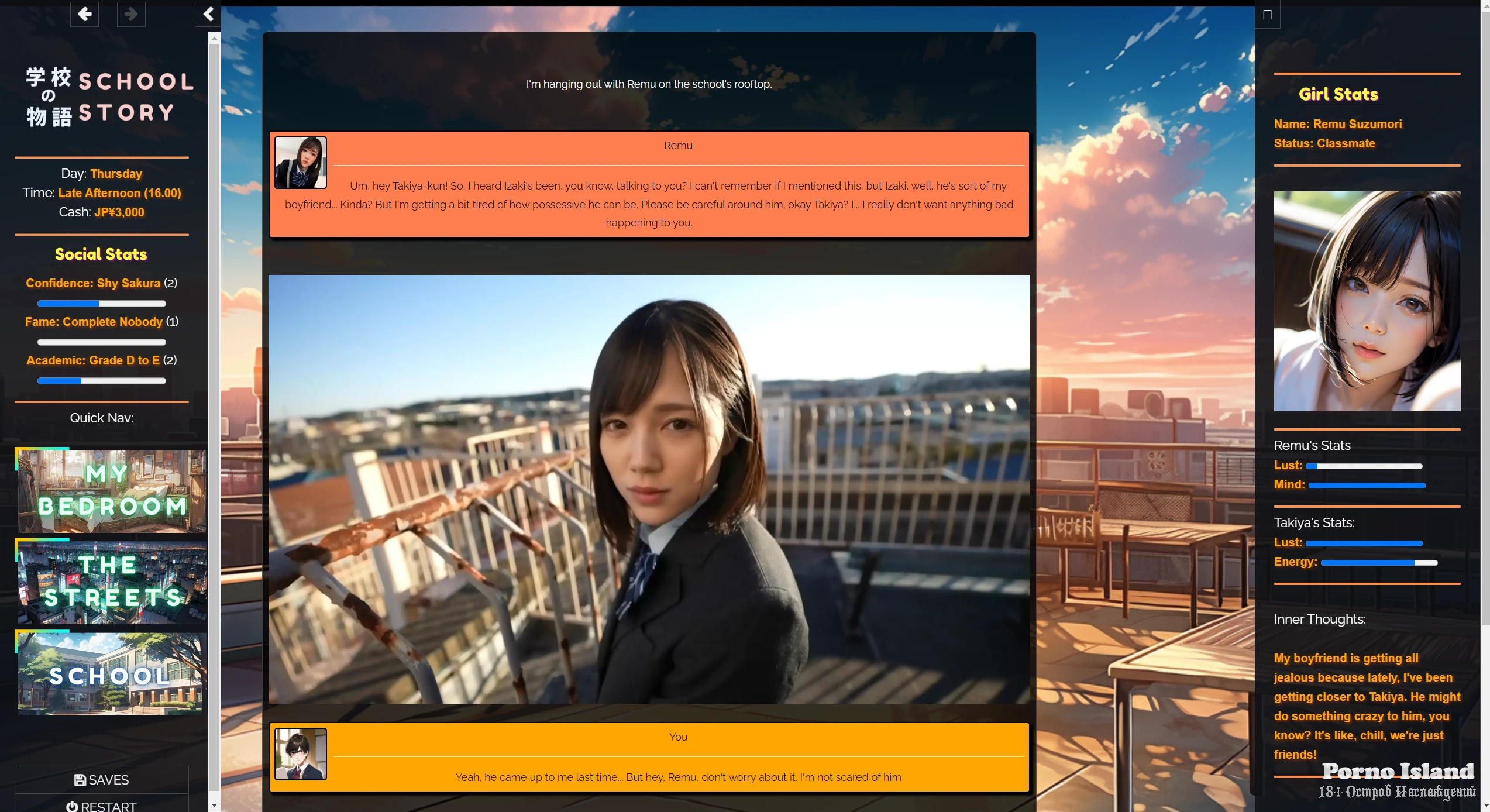This screenshot has height=812, width=1490.
Task: Click the rooftop scene image of Remu
Action: [x=649, y=489]
